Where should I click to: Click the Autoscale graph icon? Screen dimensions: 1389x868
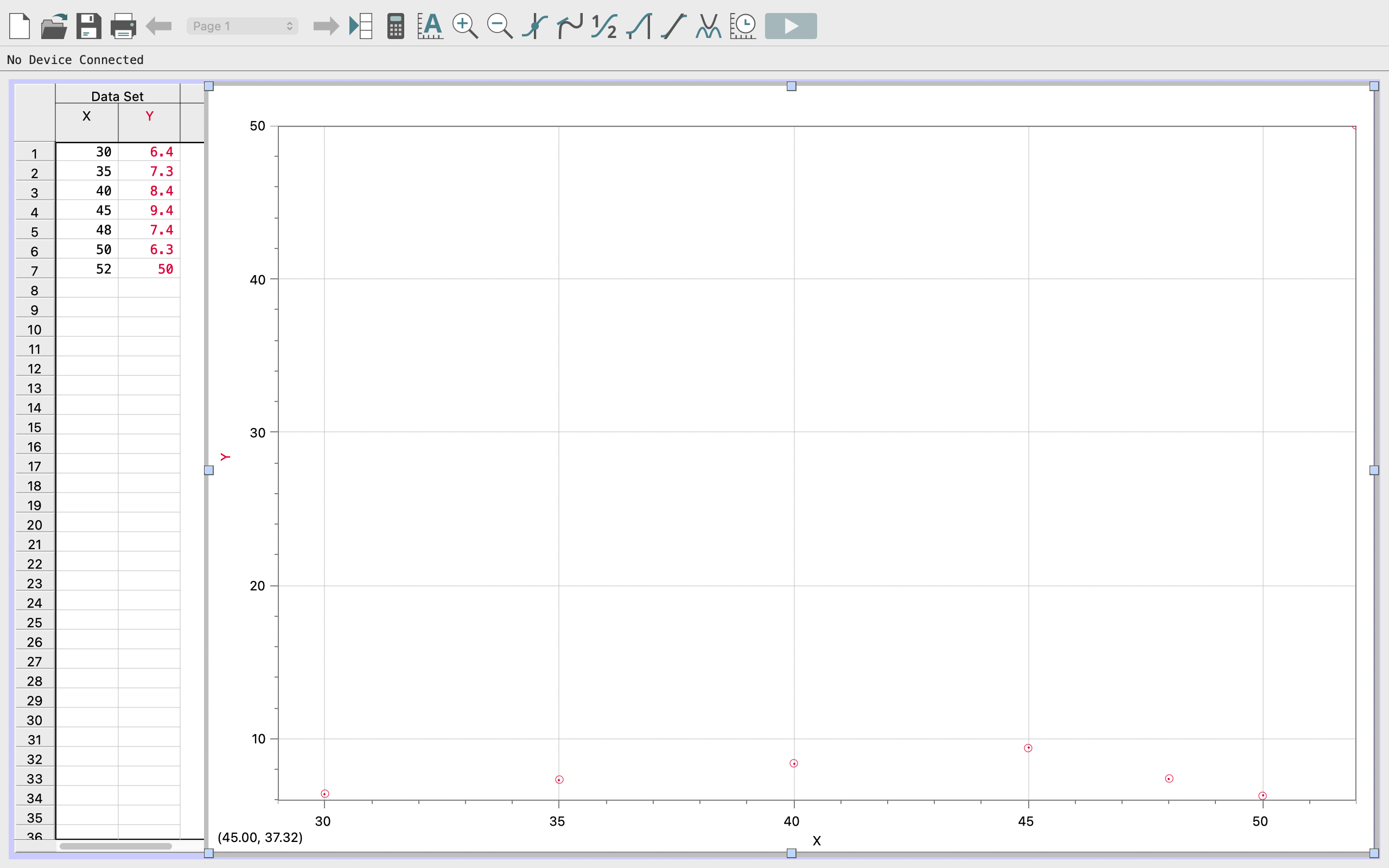tap(430, 26)
